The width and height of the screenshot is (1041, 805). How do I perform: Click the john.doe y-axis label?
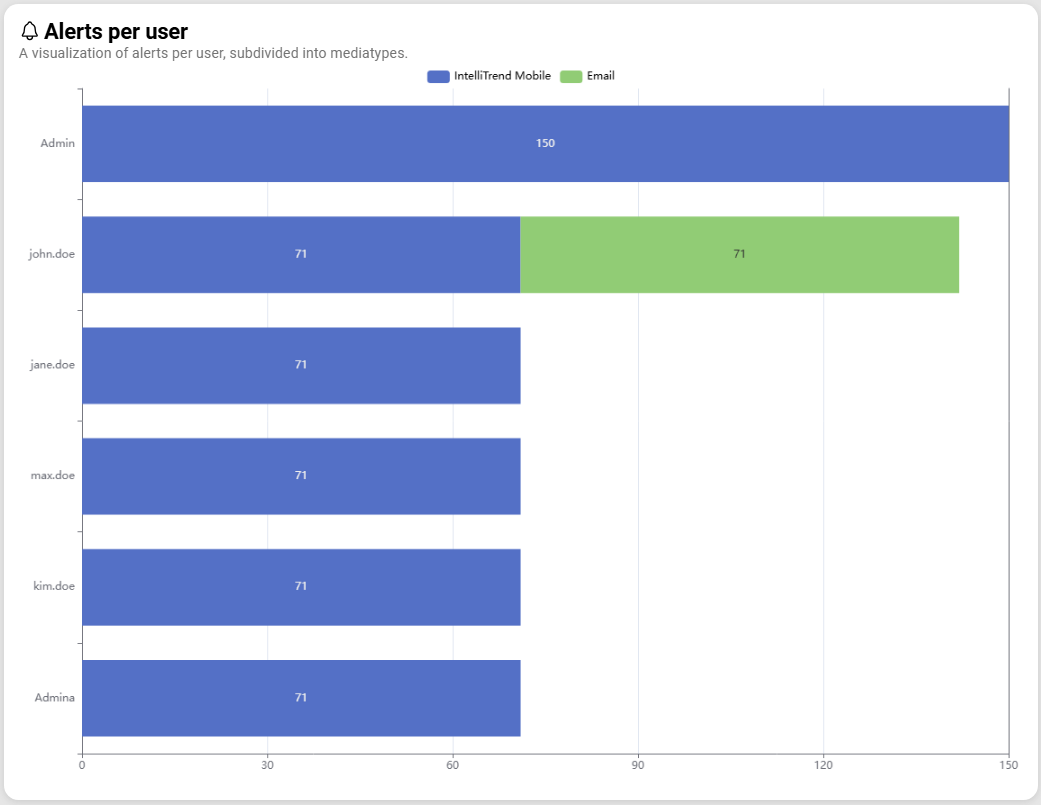click(x=52, y=254)
